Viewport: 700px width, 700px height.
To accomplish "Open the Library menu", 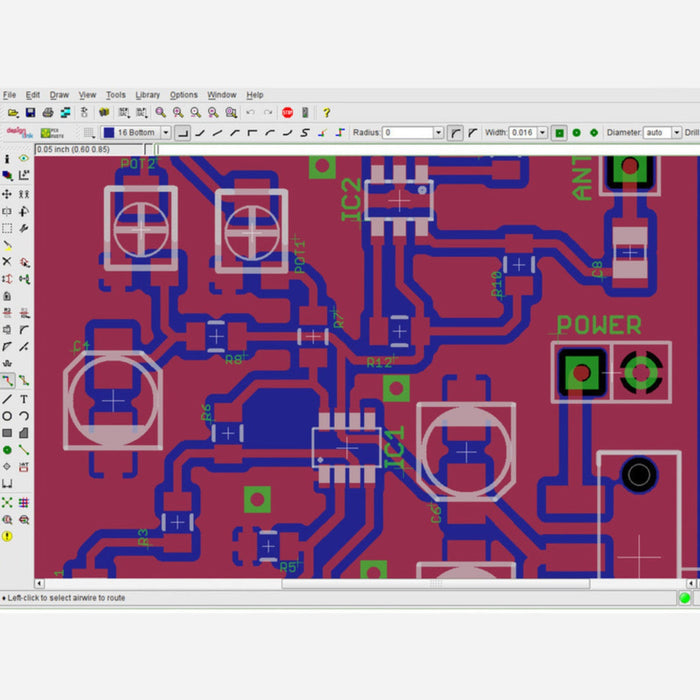I will point(147,95).
